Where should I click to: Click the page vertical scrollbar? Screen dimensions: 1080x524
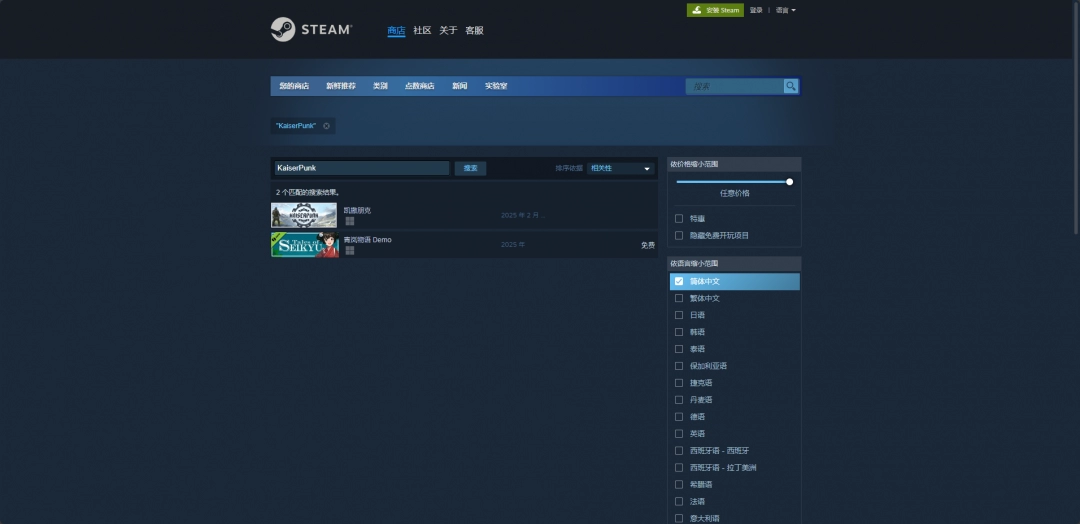coord(1076,117)
